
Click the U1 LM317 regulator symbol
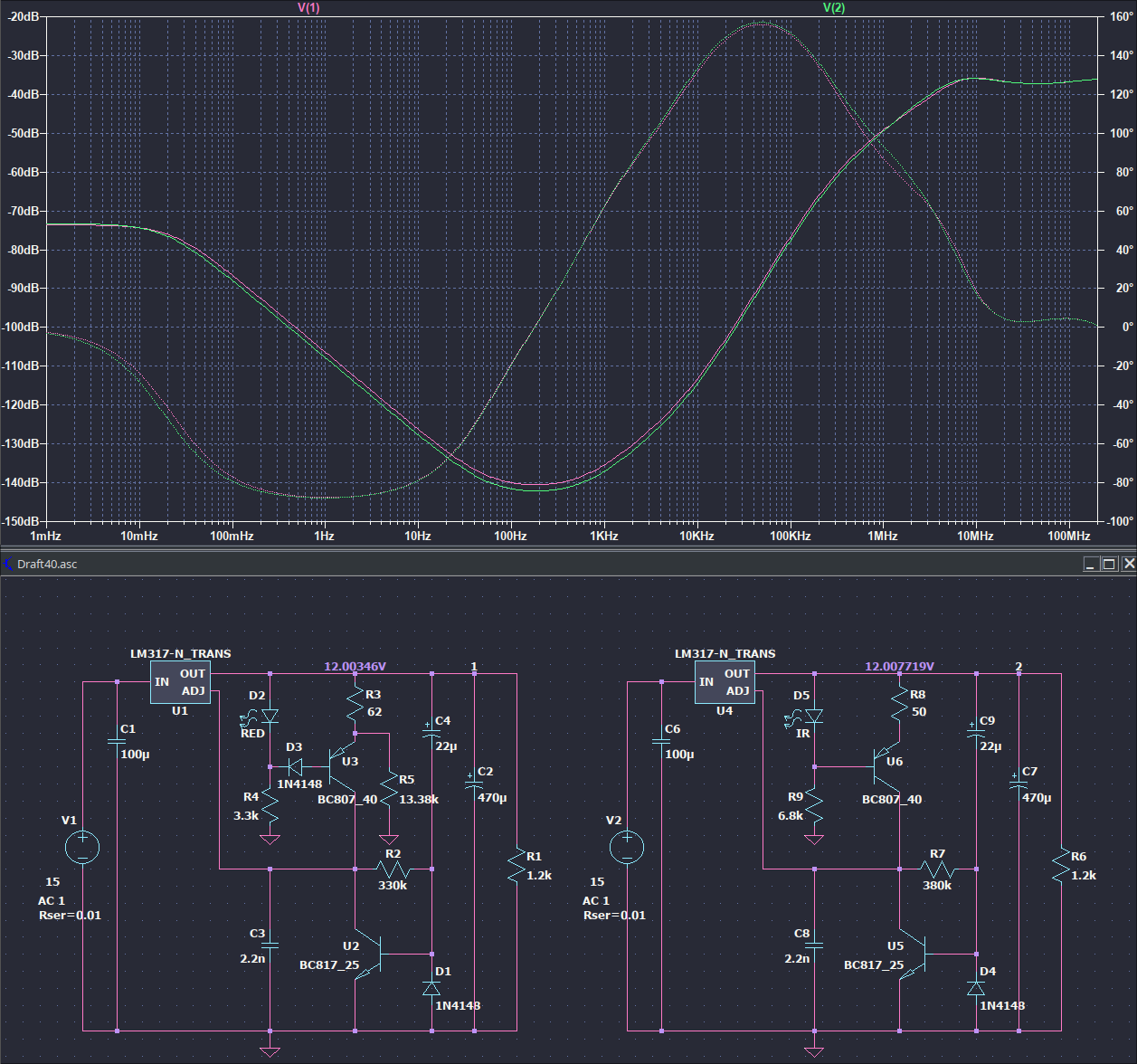coord(180,682)
